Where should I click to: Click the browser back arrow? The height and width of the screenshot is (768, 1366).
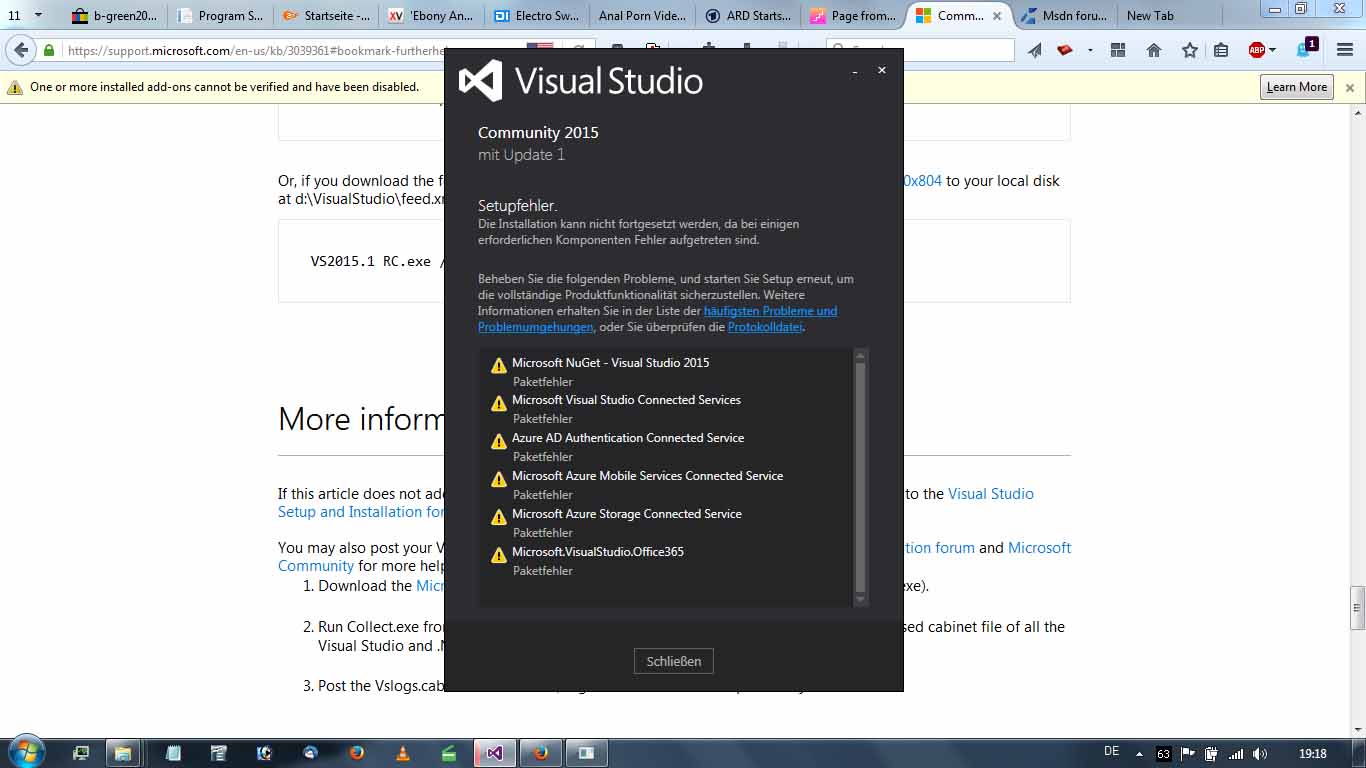pos(21,50)
